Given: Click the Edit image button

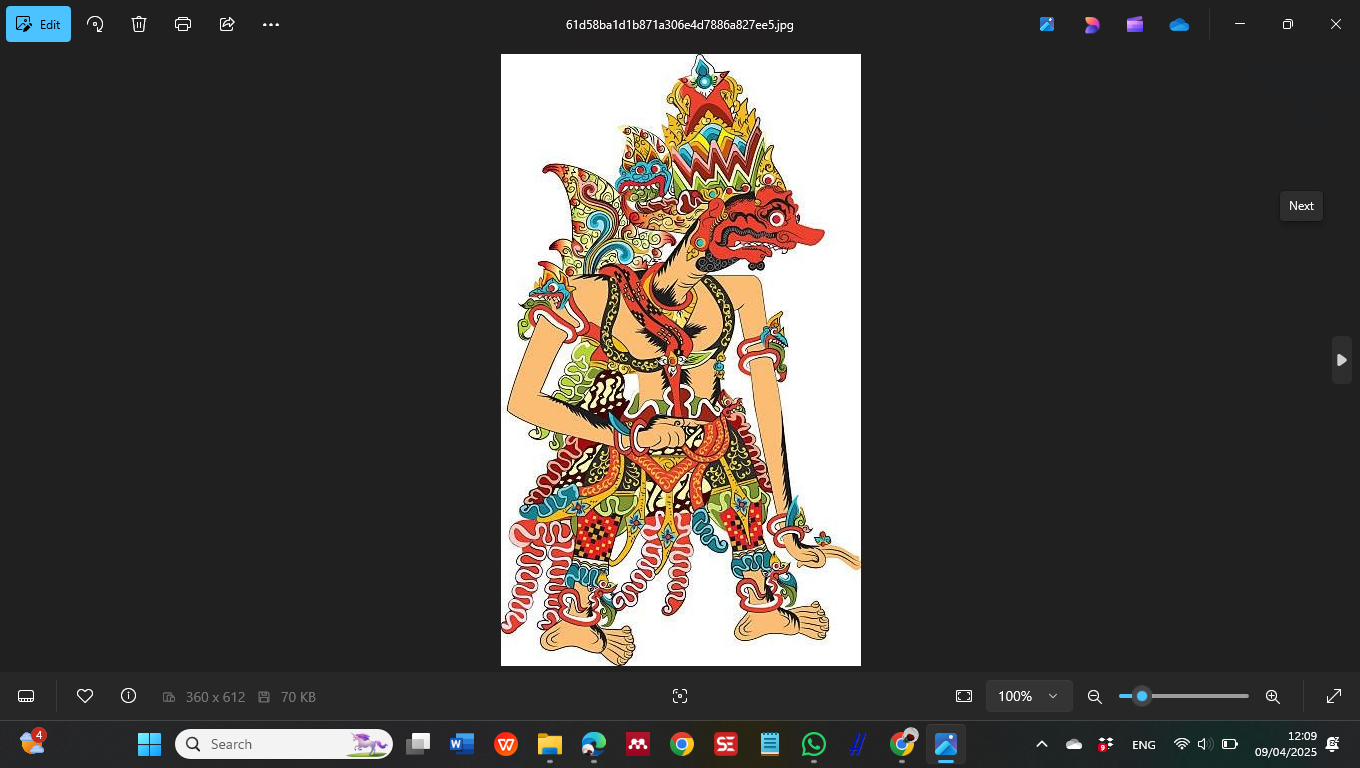Looking at the screenshot, I should (x=38, y=24).
